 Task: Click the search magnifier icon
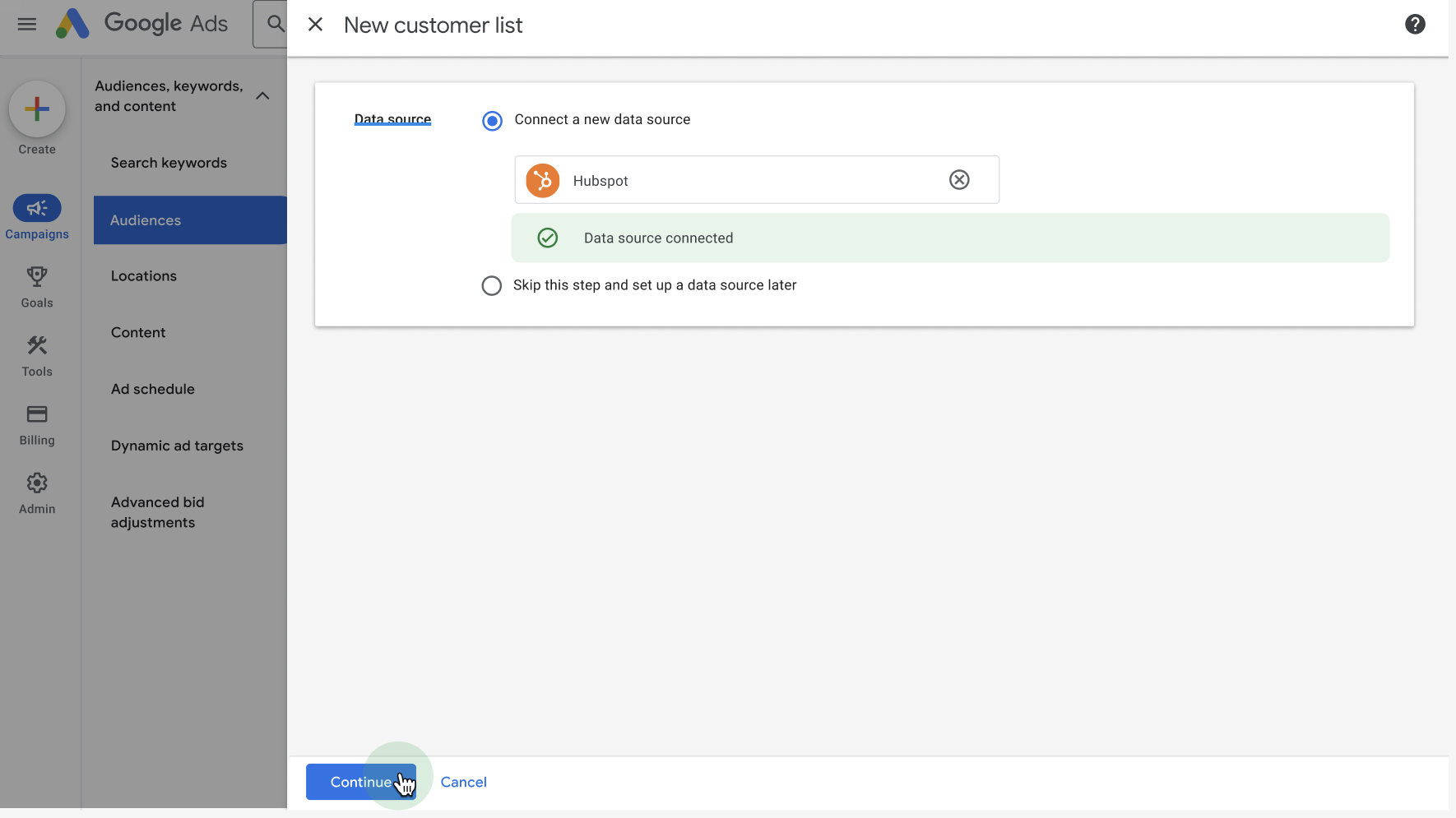[273, 24]
